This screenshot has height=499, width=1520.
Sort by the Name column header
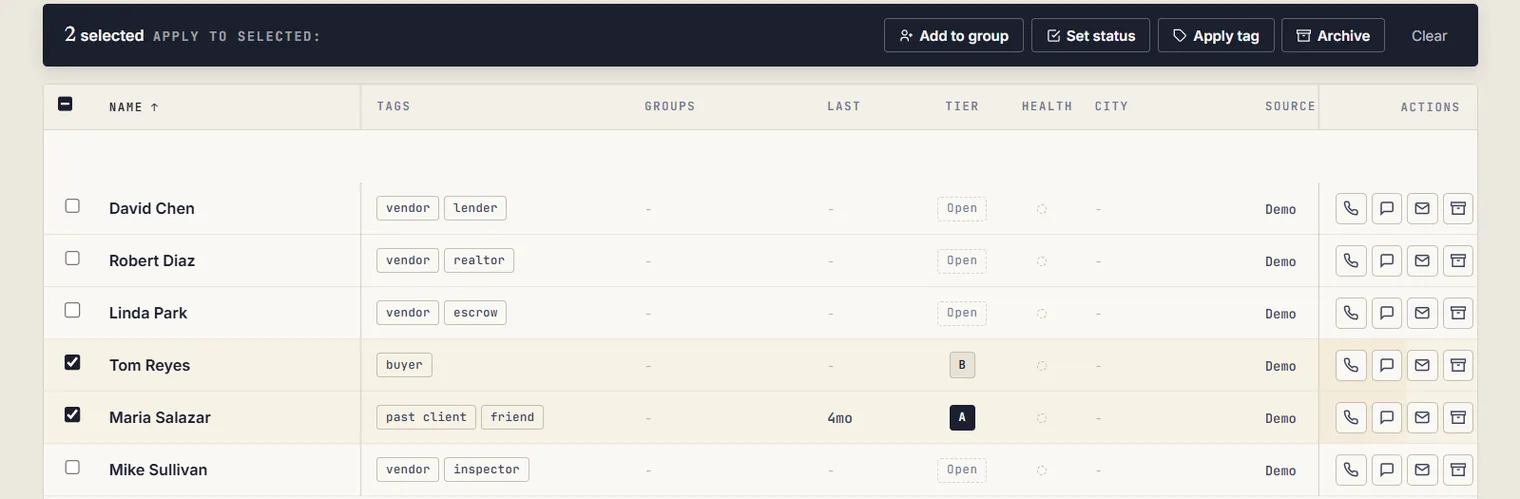(134, 107)
